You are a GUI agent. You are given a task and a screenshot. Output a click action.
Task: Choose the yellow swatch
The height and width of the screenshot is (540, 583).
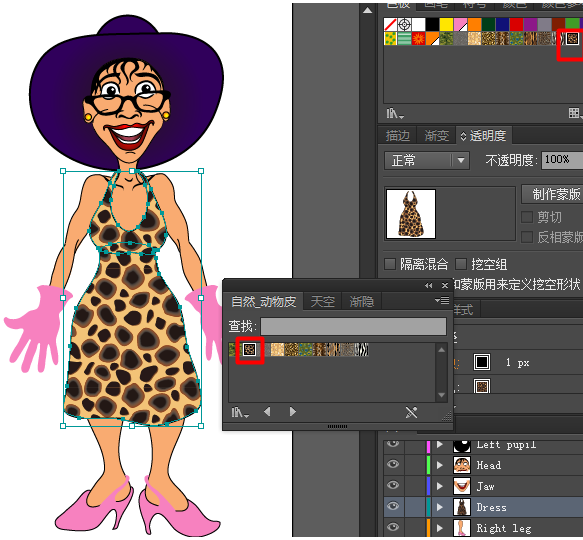coord(446,25)
